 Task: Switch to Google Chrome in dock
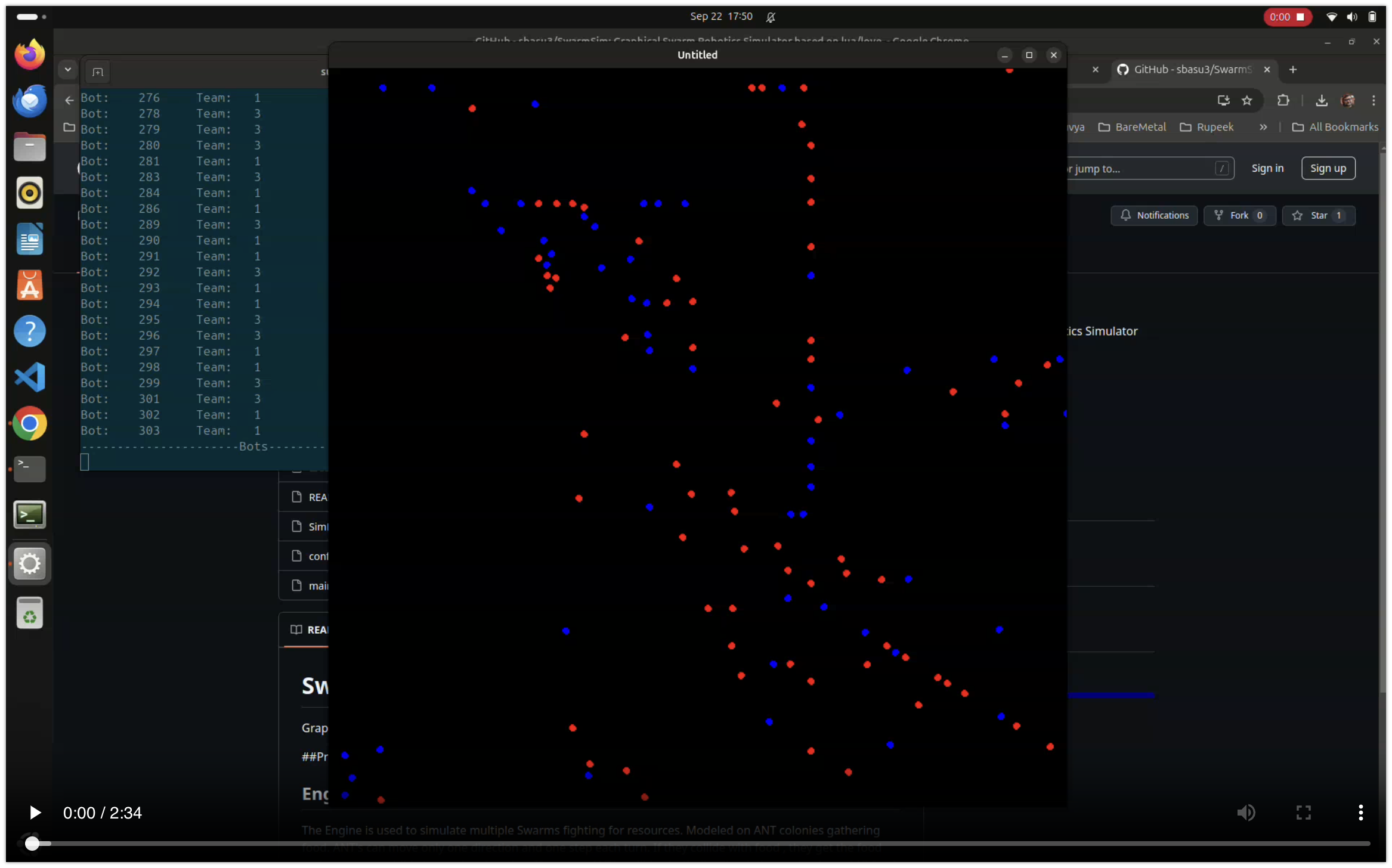29,424
